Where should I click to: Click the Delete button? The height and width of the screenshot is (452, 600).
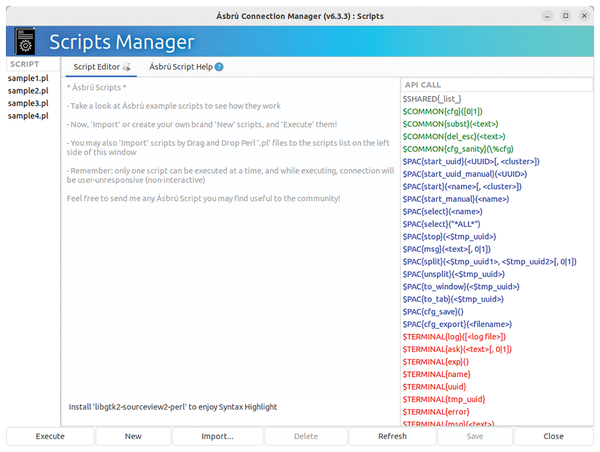tap(306, 436)
